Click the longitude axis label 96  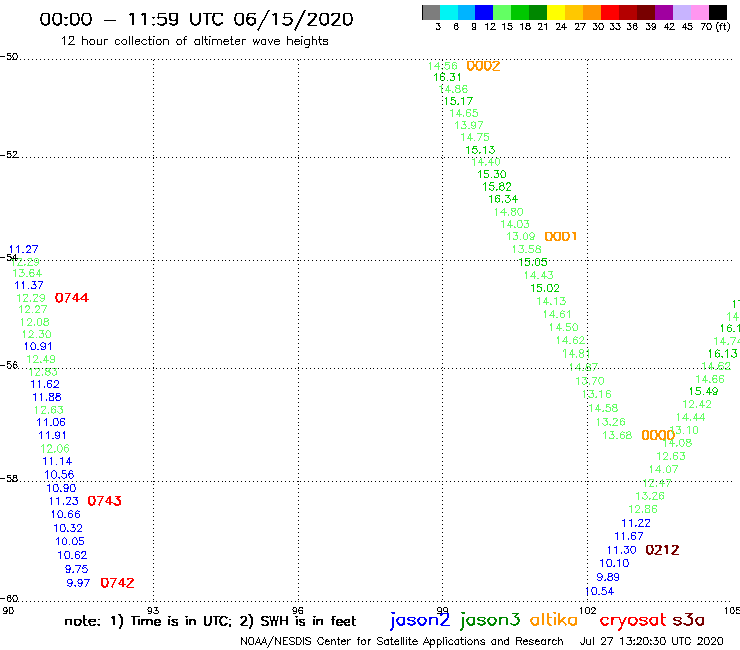pos(298,611)
